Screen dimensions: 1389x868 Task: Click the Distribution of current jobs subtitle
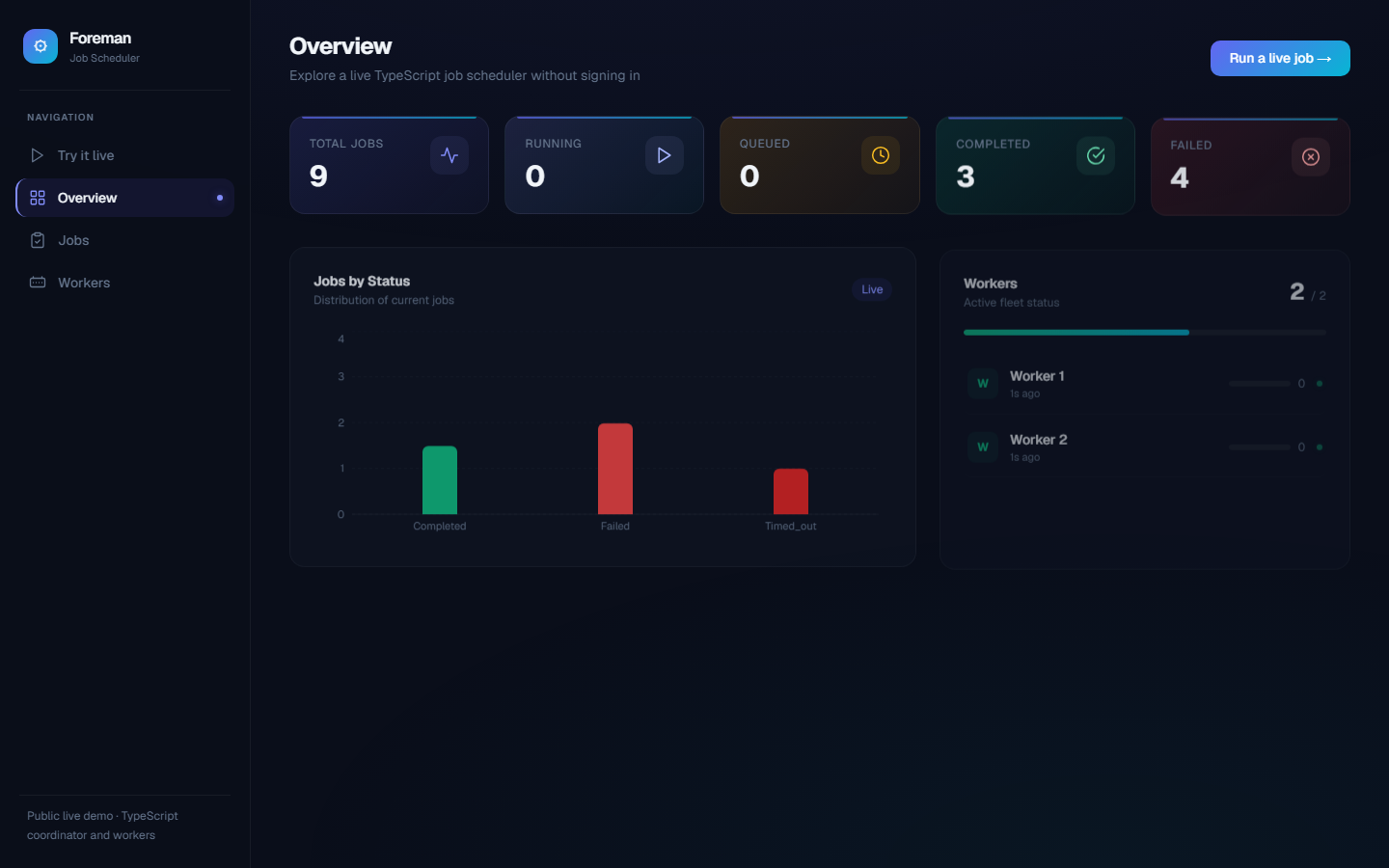click(x=384, y=301)
